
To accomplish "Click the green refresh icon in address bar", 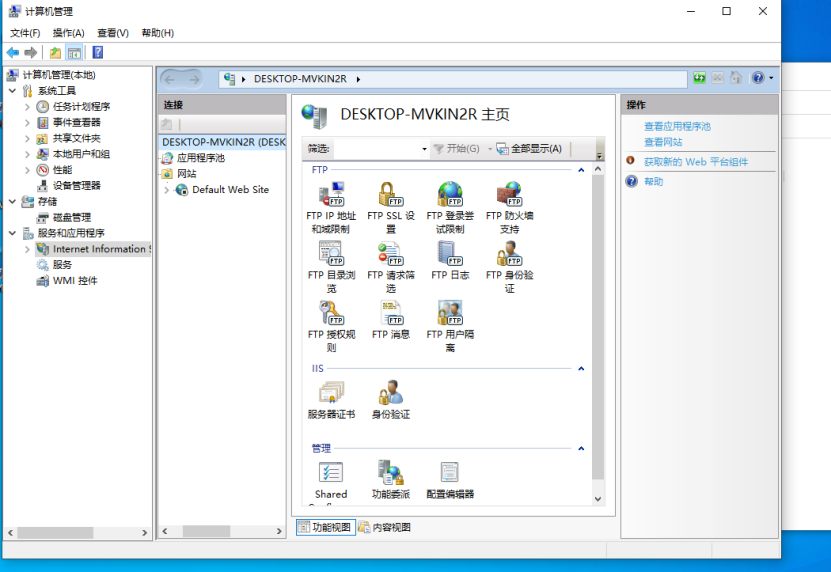I will pos(700,78).
